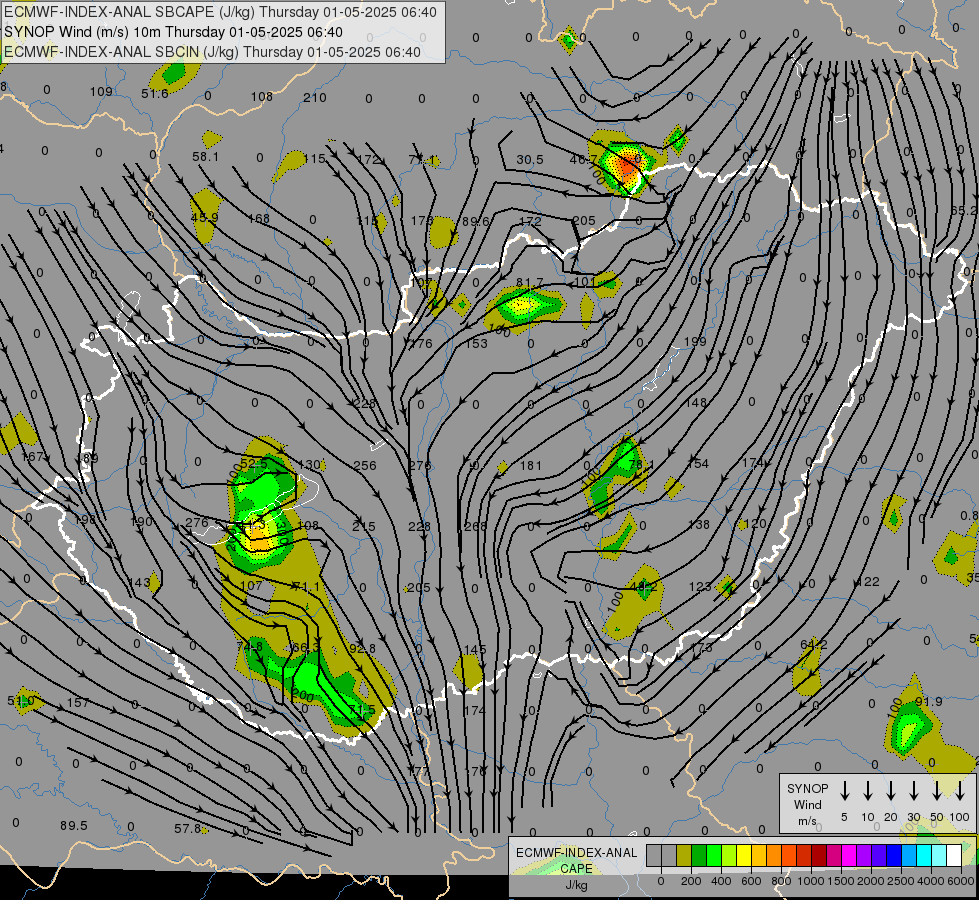This screenshot has width=979, height=900.
Task: Click the ECMWF-INDEX-ANAL label in the CAPE legend
Action: 576,853
